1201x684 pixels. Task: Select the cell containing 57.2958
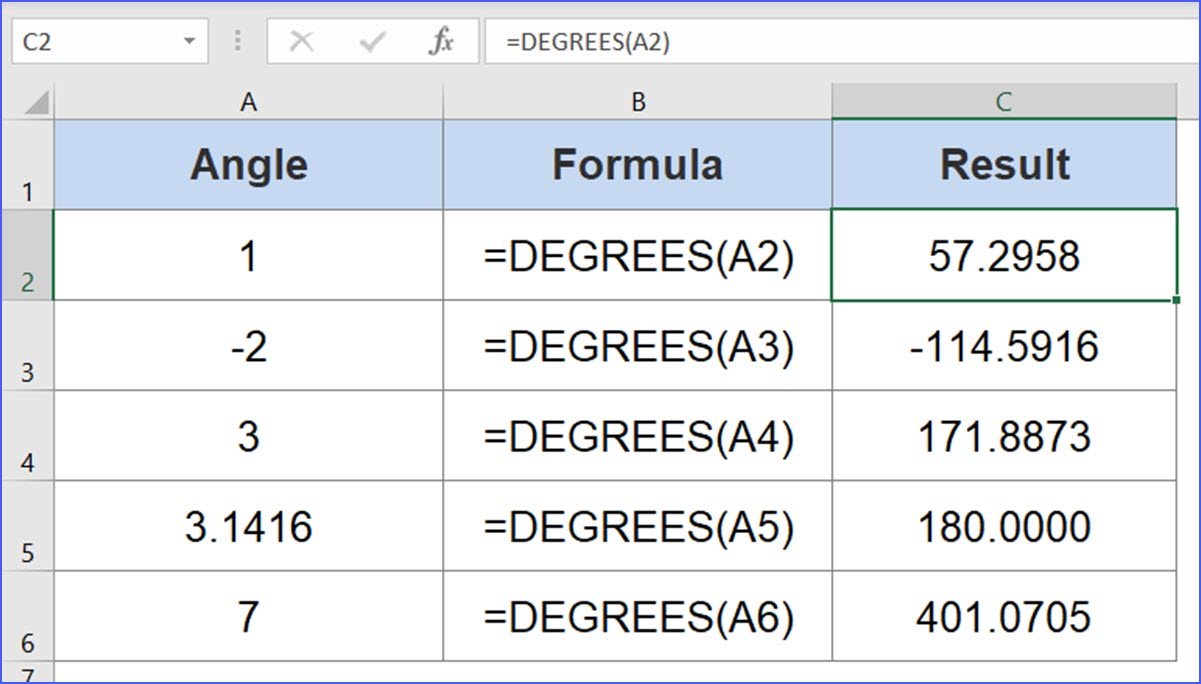(1003, 255)
